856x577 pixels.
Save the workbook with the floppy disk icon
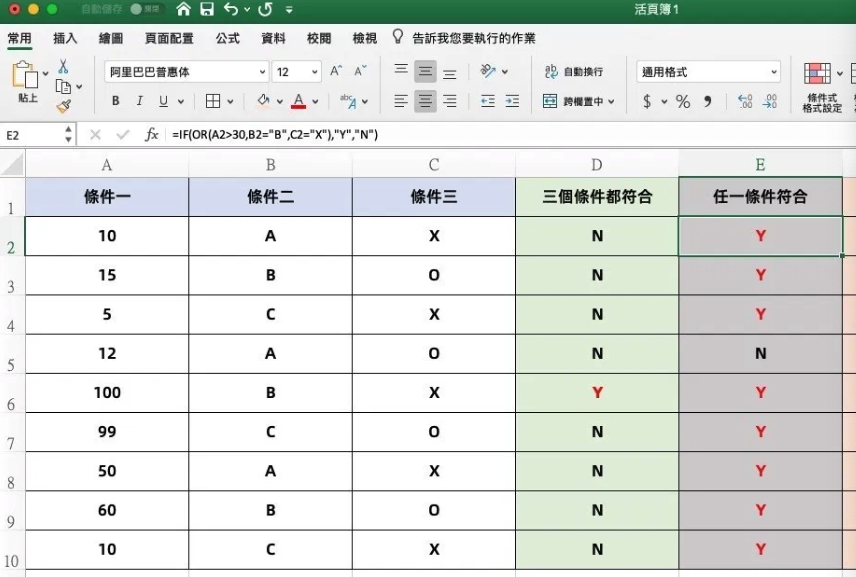click(207, 9)
